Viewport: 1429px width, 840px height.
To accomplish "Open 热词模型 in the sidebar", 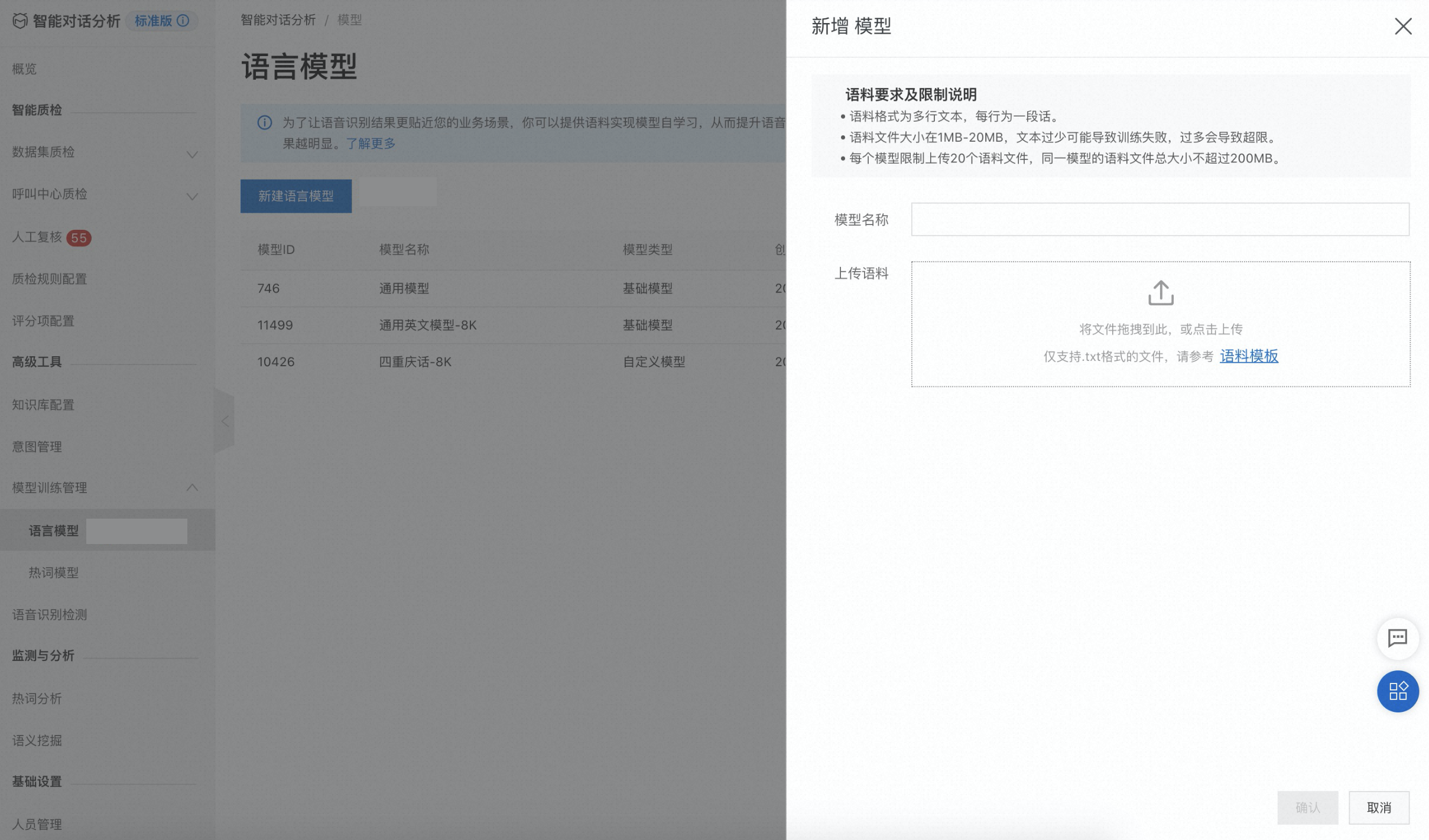I will tap(54, 572).
